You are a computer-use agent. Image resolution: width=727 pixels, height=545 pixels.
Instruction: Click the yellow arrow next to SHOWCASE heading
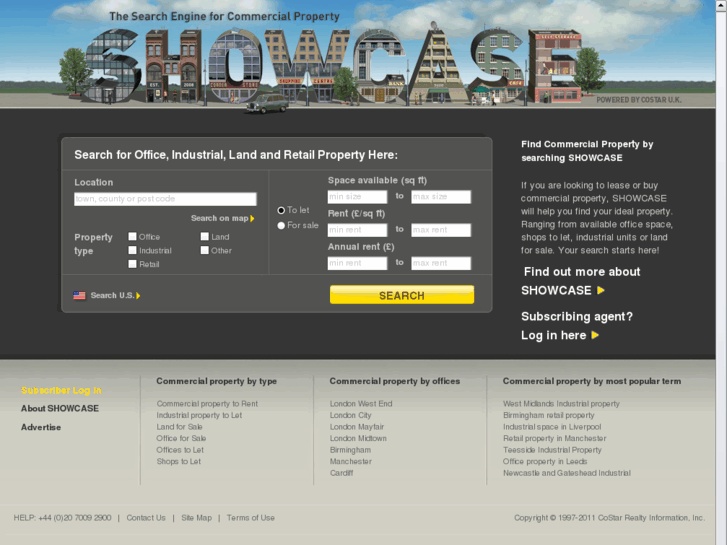(x=601, y=290)
